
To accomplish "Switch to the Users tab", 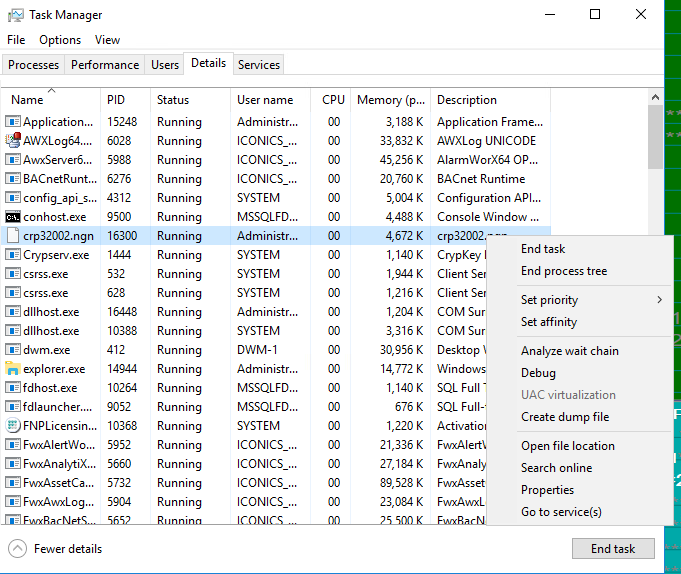I will 165,65.
